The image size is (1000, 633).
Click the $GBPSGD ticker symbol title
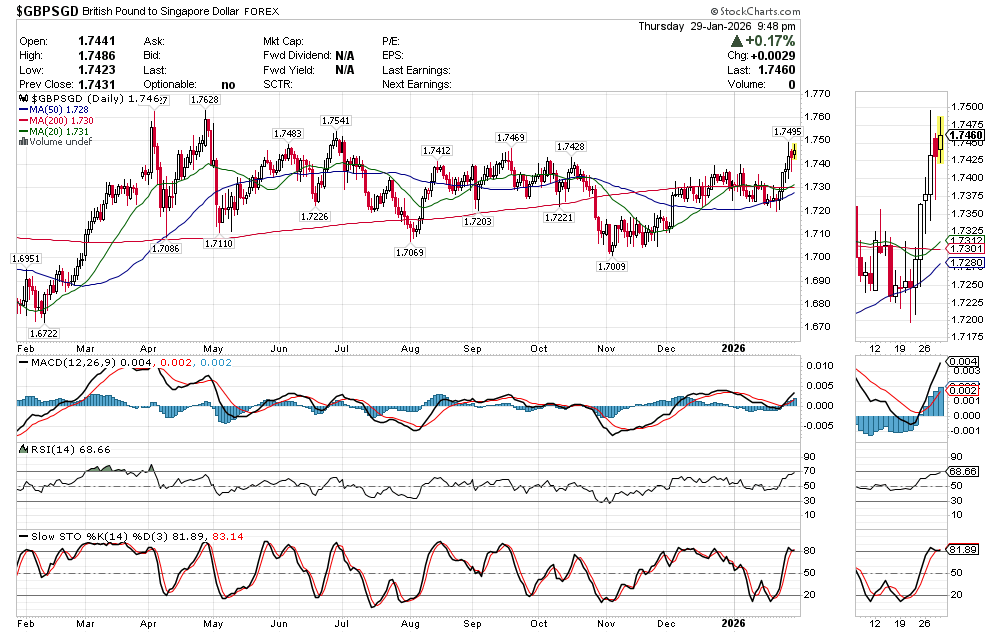(x=48, y=11)
